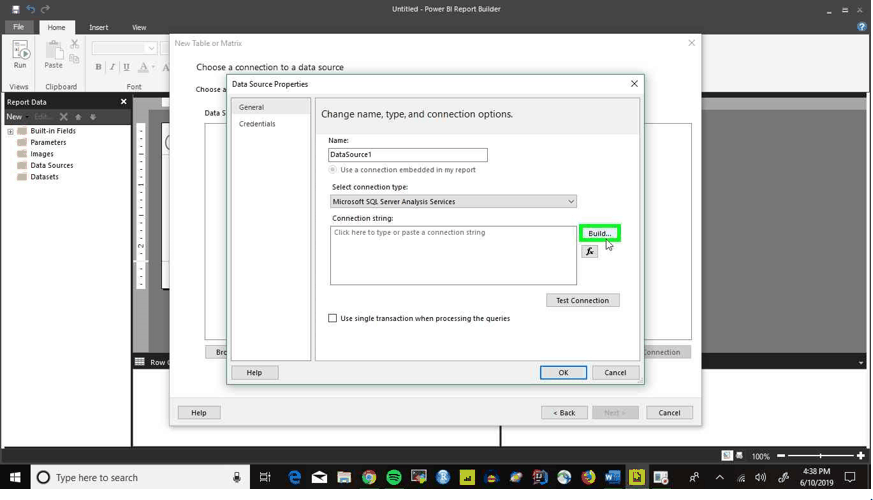Click the expression fx button
This screenshot has height=500, width=873.
pyautogui.click(x=590, y=252)
